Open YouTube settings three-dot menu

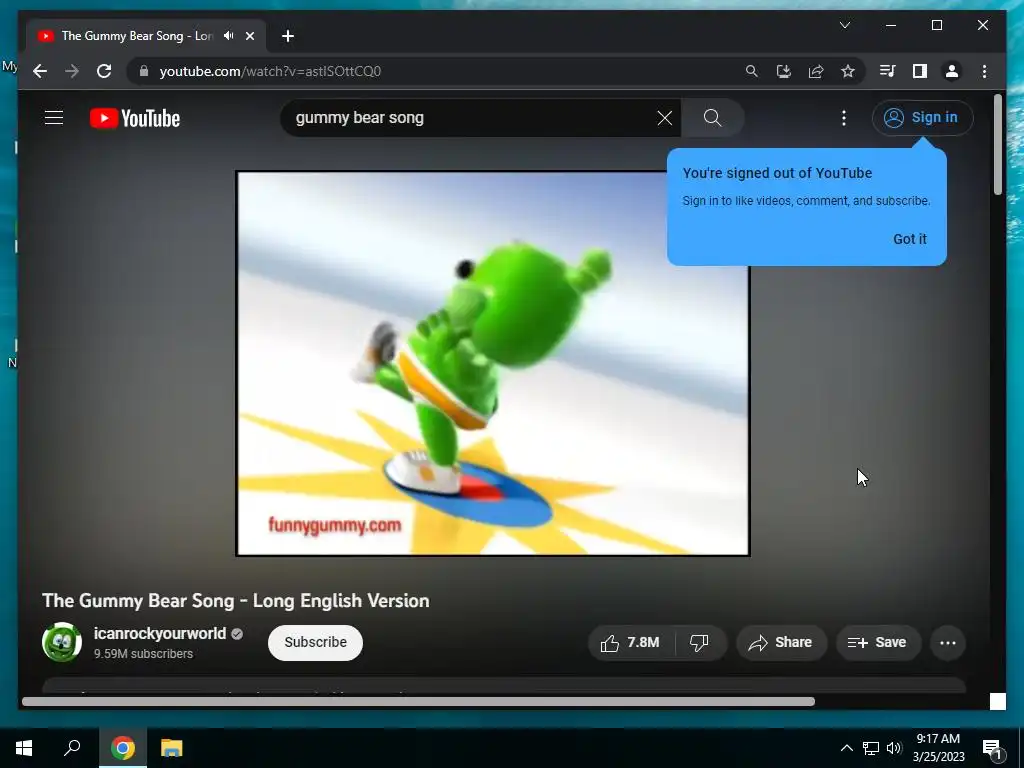tap(844, 118)
